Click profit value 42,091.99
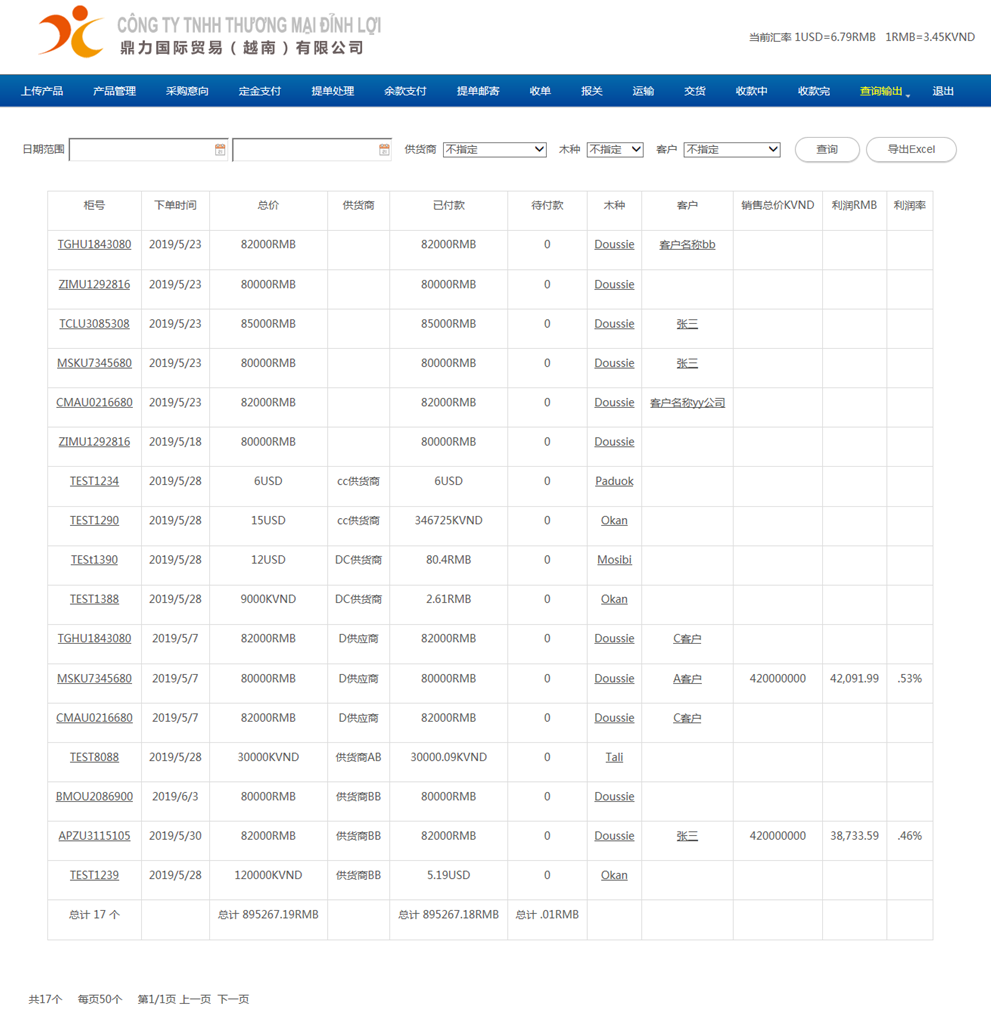 (x=855, y=679)
